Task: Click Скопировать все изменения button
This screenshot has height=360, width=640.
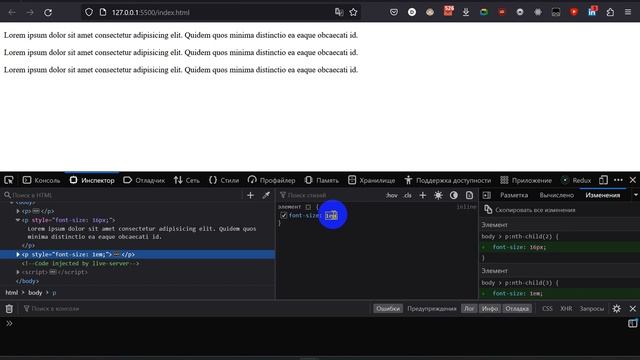Action: pyautogui.click(x=530, y=210)
